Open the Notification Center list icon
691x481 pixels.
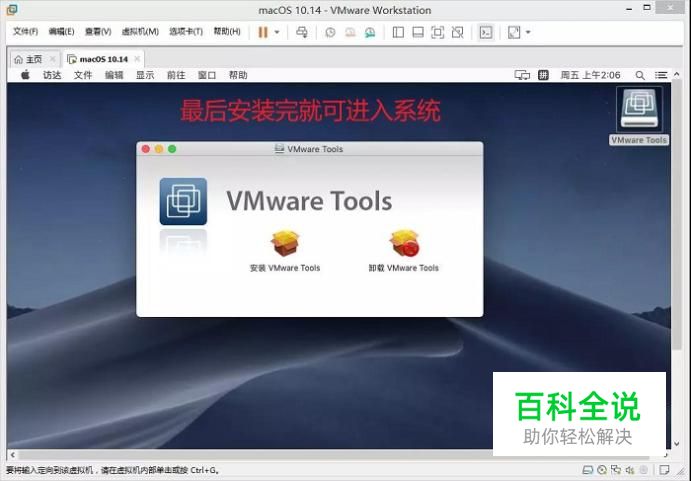(661, 75)
